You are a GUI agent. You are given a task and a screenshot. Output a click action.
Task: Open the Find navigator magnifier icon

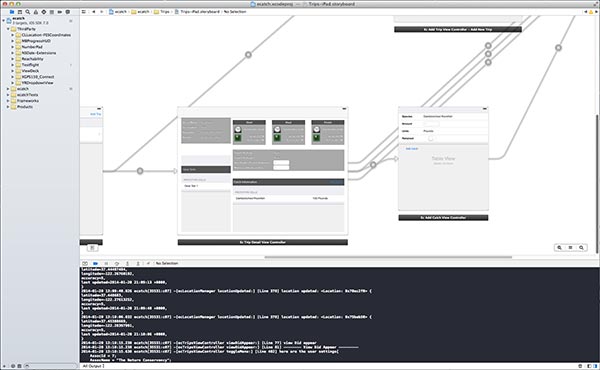pyautogui.click(x=28, y=12)
